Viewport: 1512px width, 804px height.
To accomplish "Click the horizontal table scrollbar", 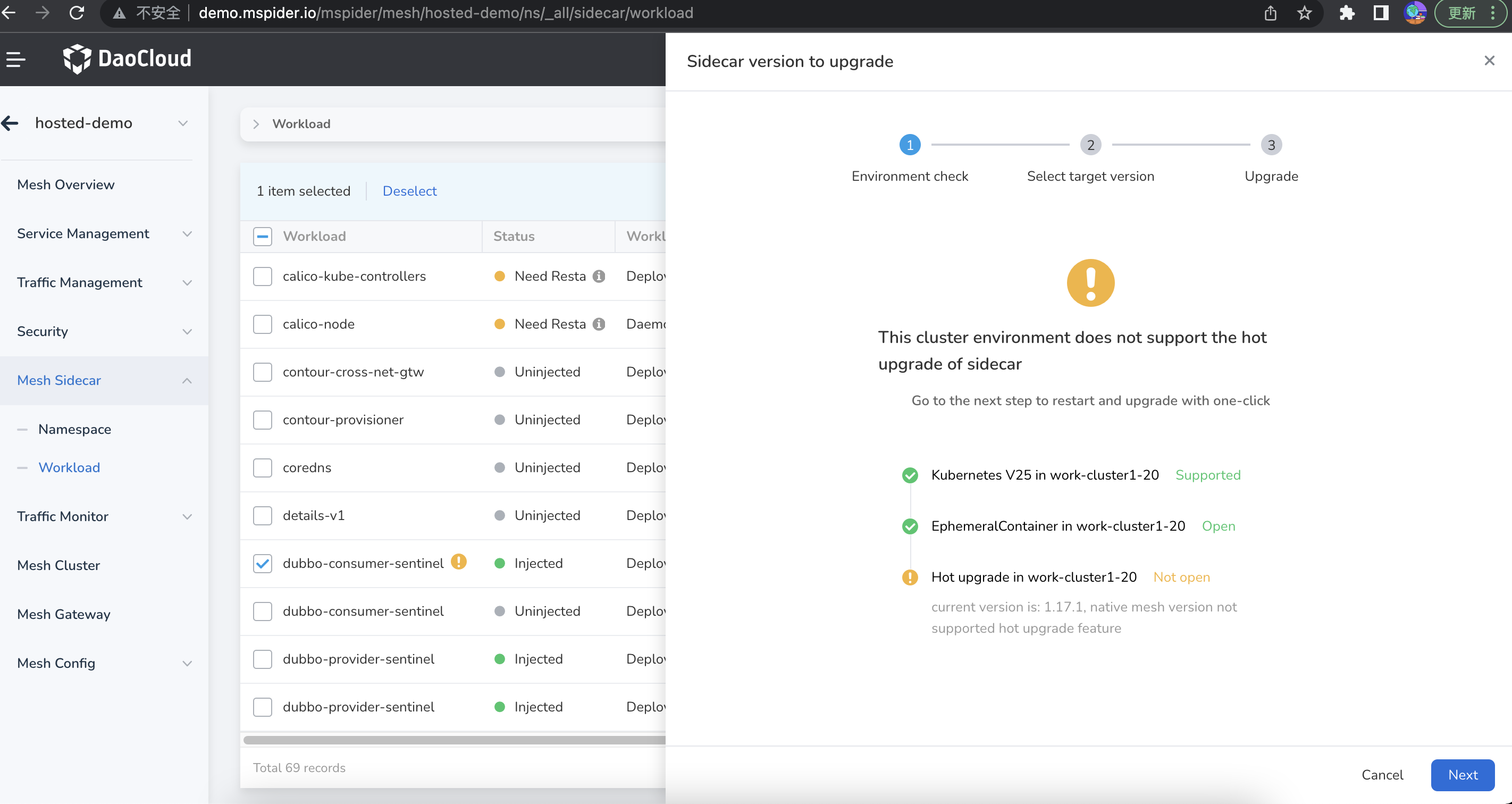I will click(x=455, y=741).
